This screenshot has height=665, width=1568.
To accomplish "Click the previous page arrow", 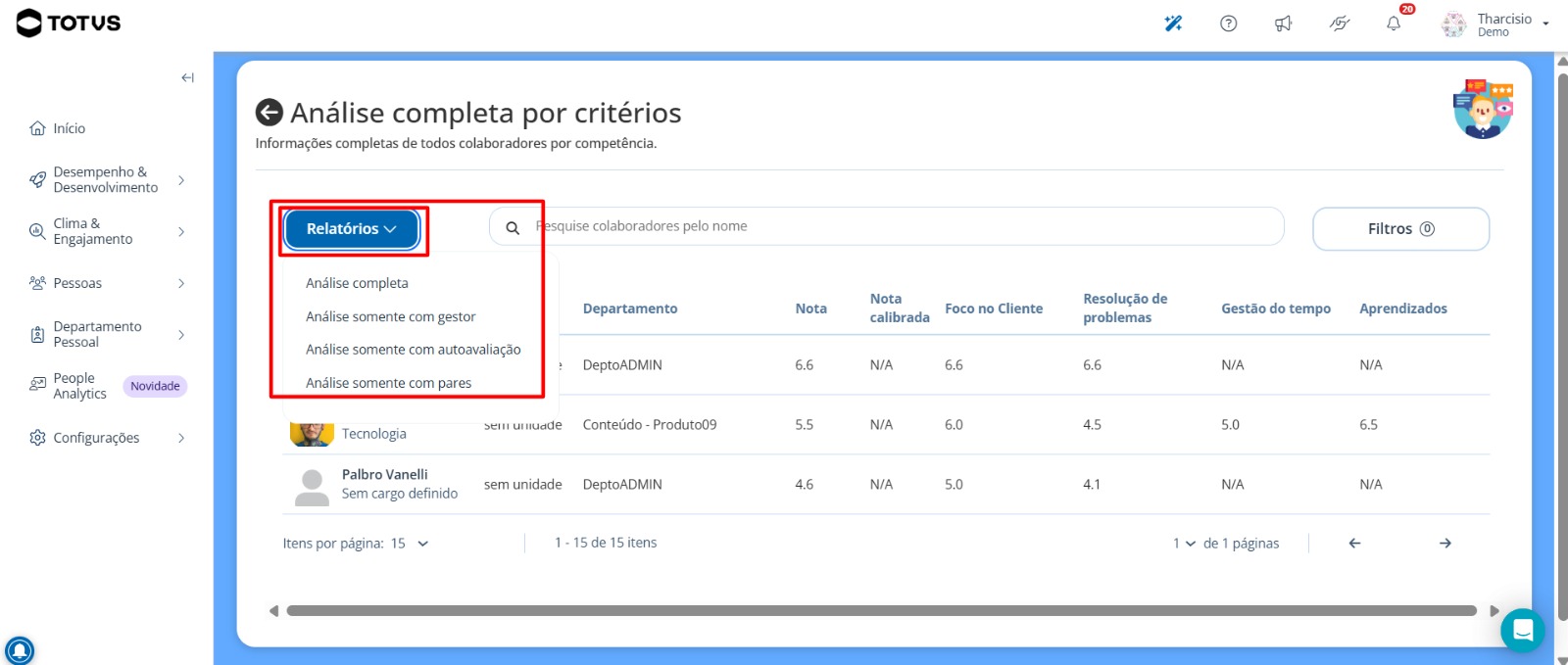I will (x=1354, y=544).
